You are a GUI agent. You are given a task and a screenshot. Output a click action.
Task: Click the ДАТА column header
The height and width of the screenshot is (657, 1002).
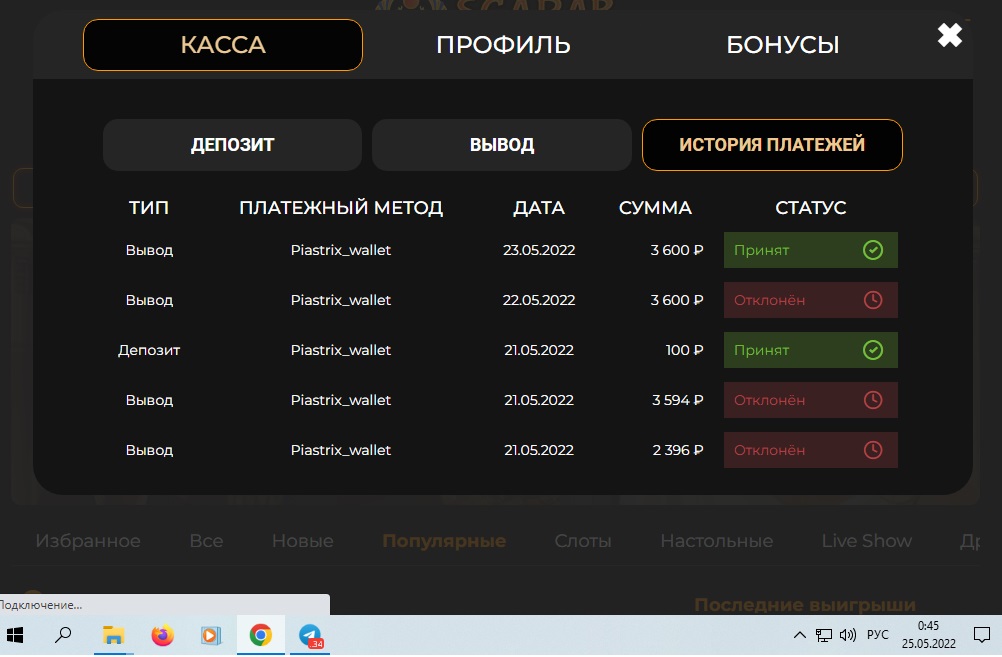(x=539, y=208)
